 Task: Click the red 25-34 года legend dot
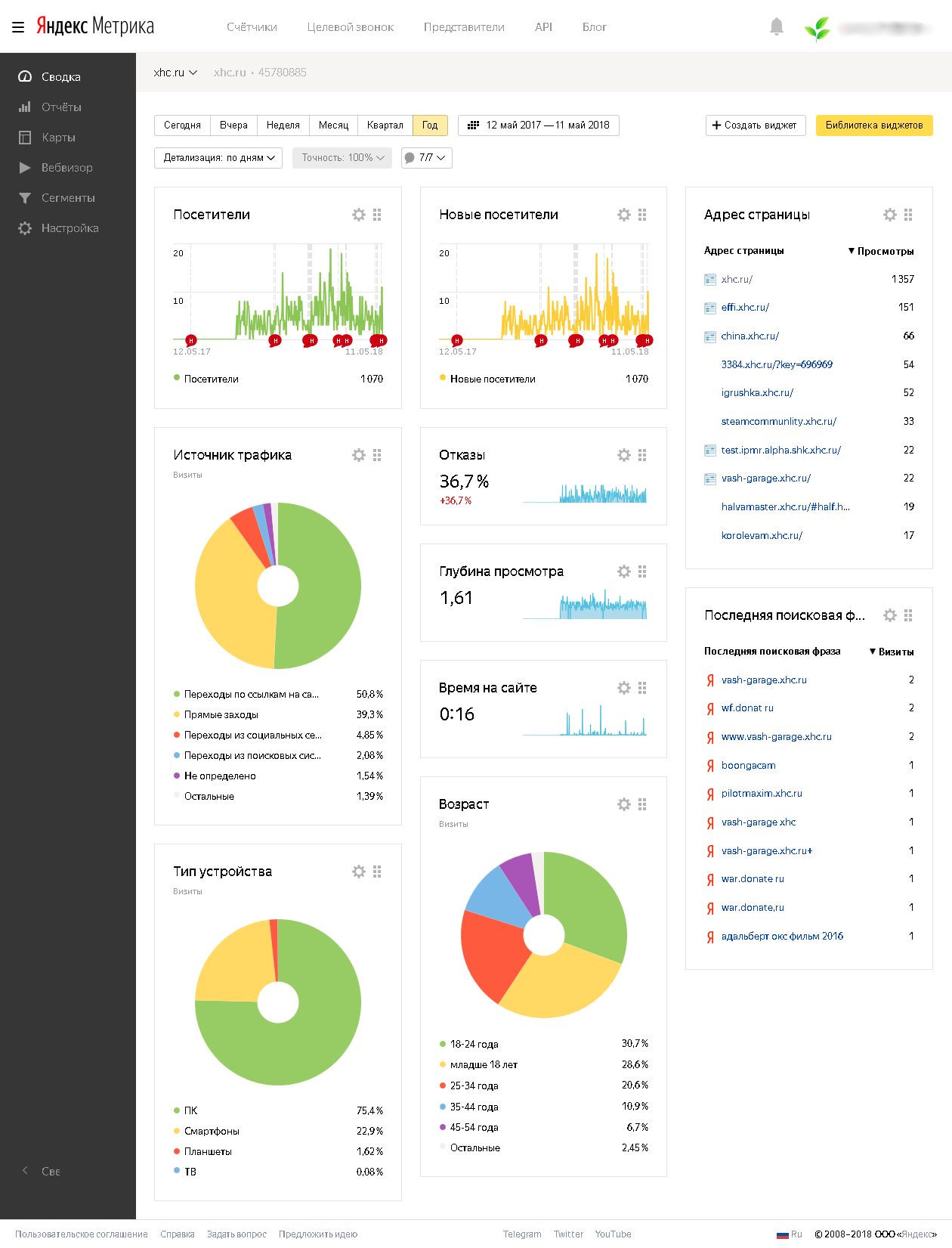443,1085
